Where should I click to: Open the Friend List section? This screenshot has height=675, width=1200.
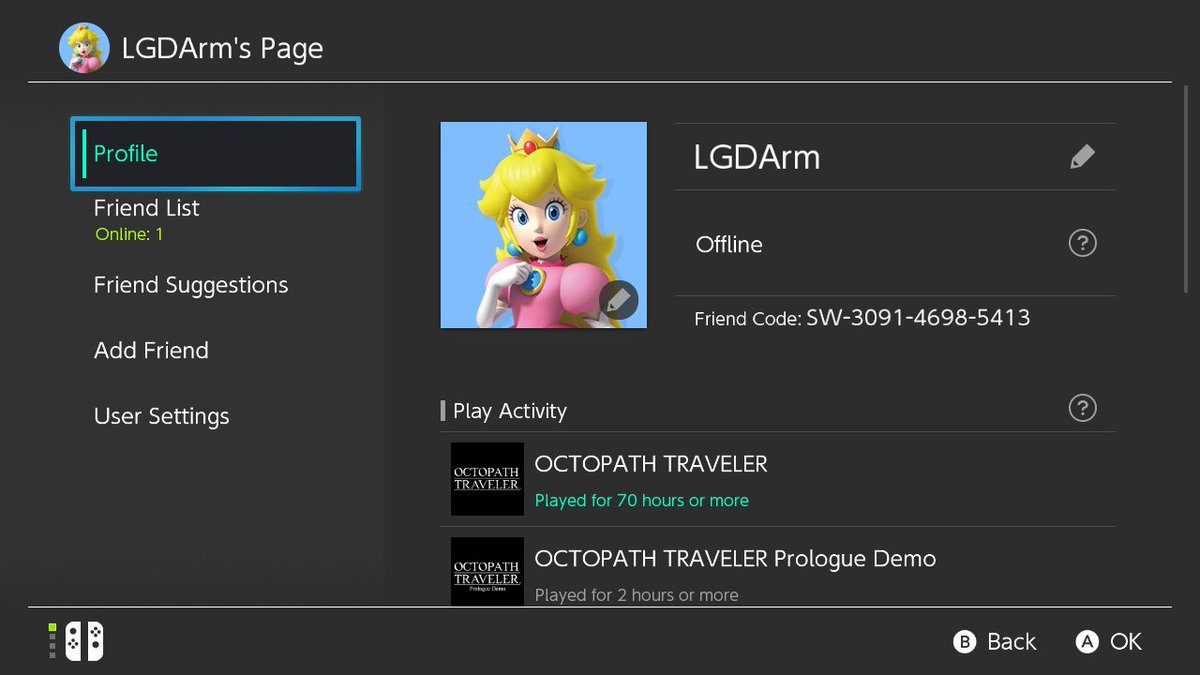pyautogui.click(x=146, y=208)
